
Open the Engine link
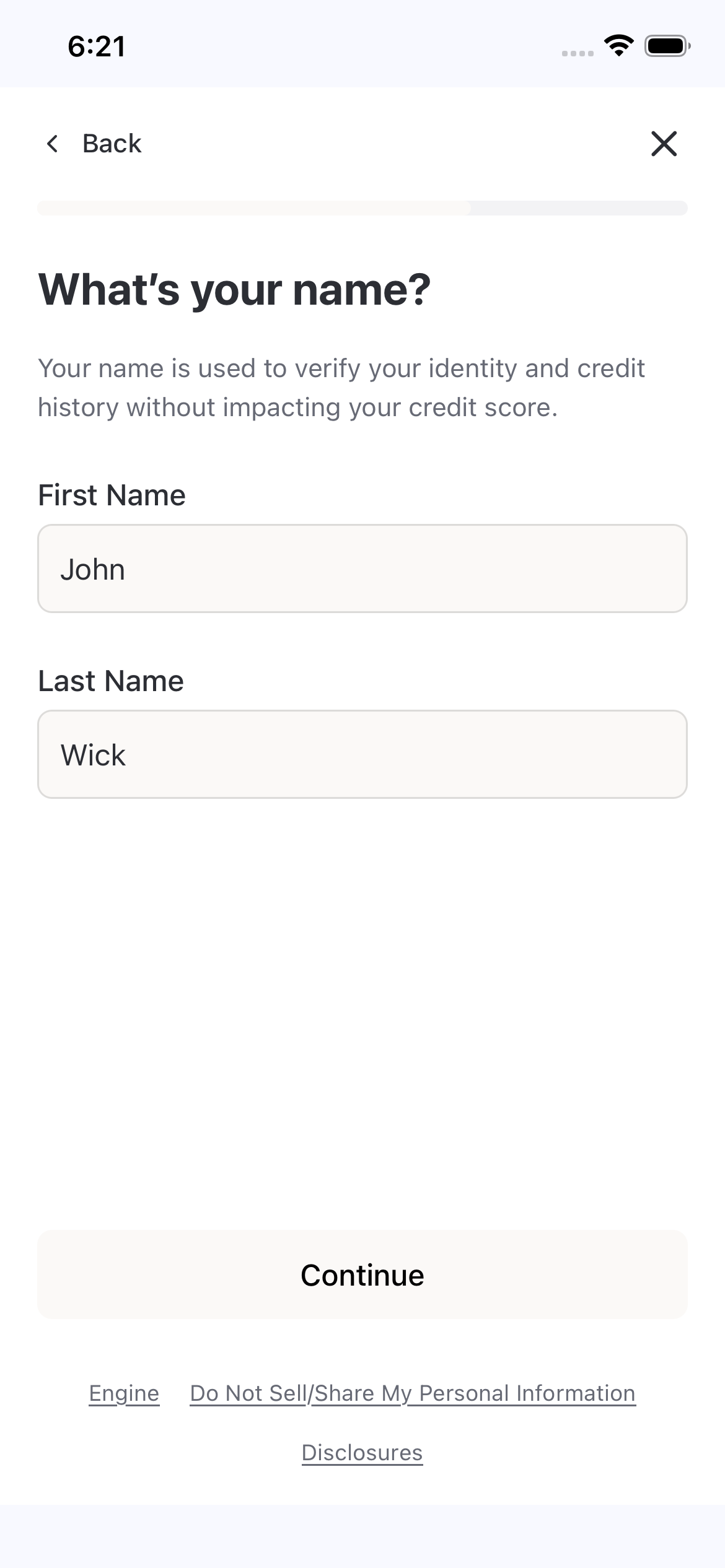pyautogui.click(x=124, y=1393)
